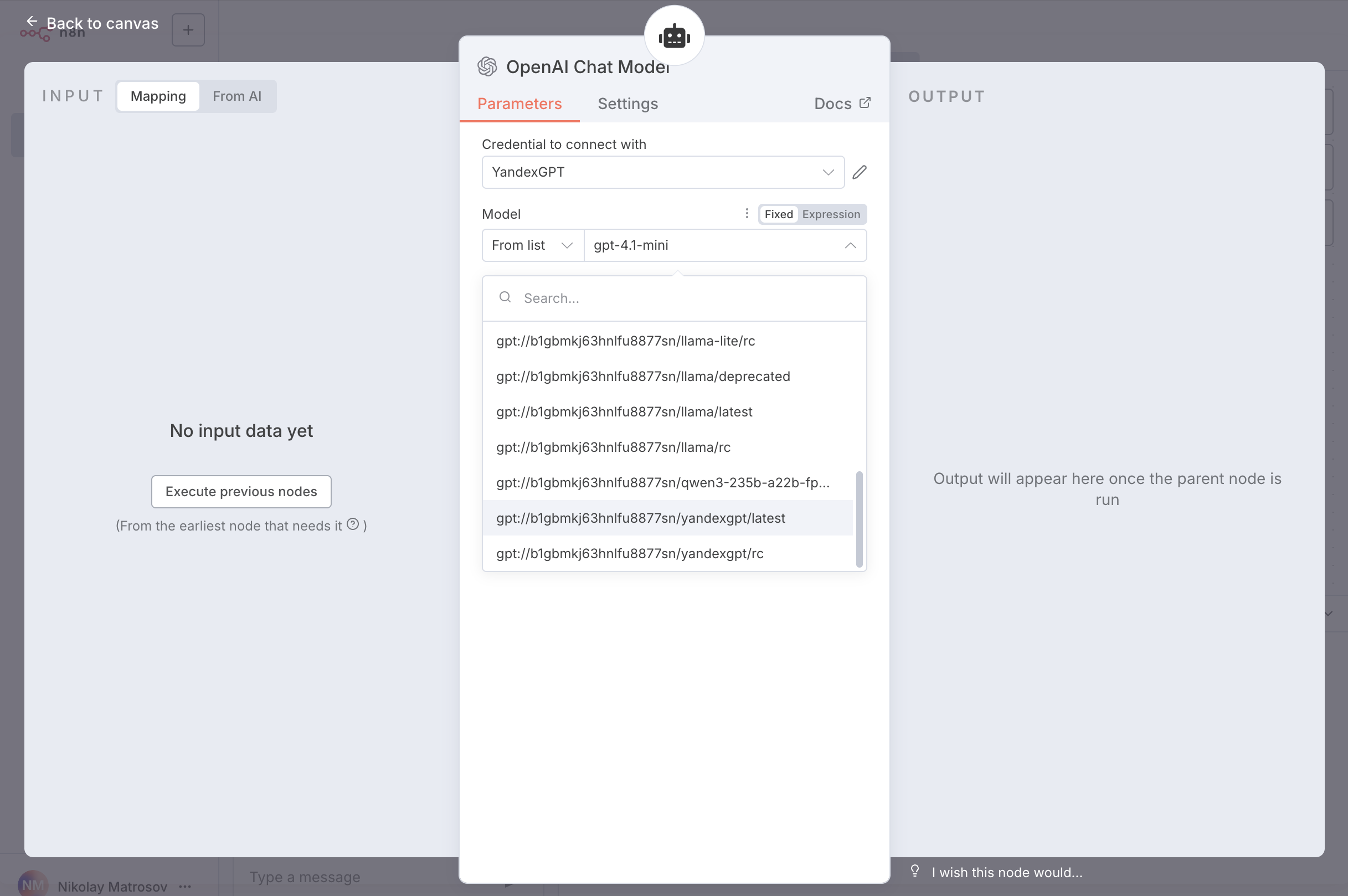Open the Docs link
This screenshot has width=1348, height=896.
(842, 104)
